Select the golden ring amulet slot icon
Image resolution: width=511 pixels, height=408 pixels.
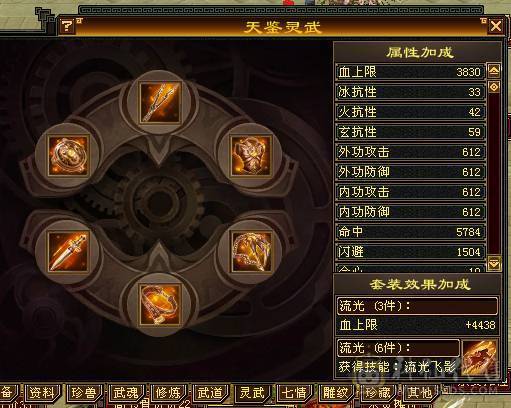[x=68, y=156]
